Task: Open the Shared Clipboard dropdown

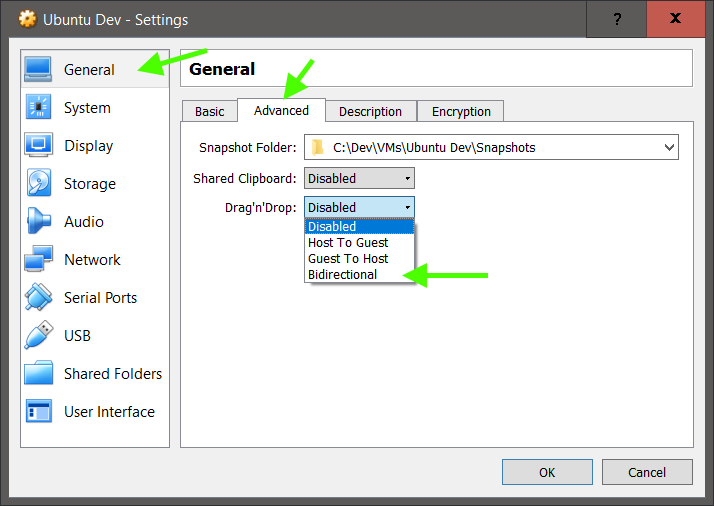Action: (359, 178)
